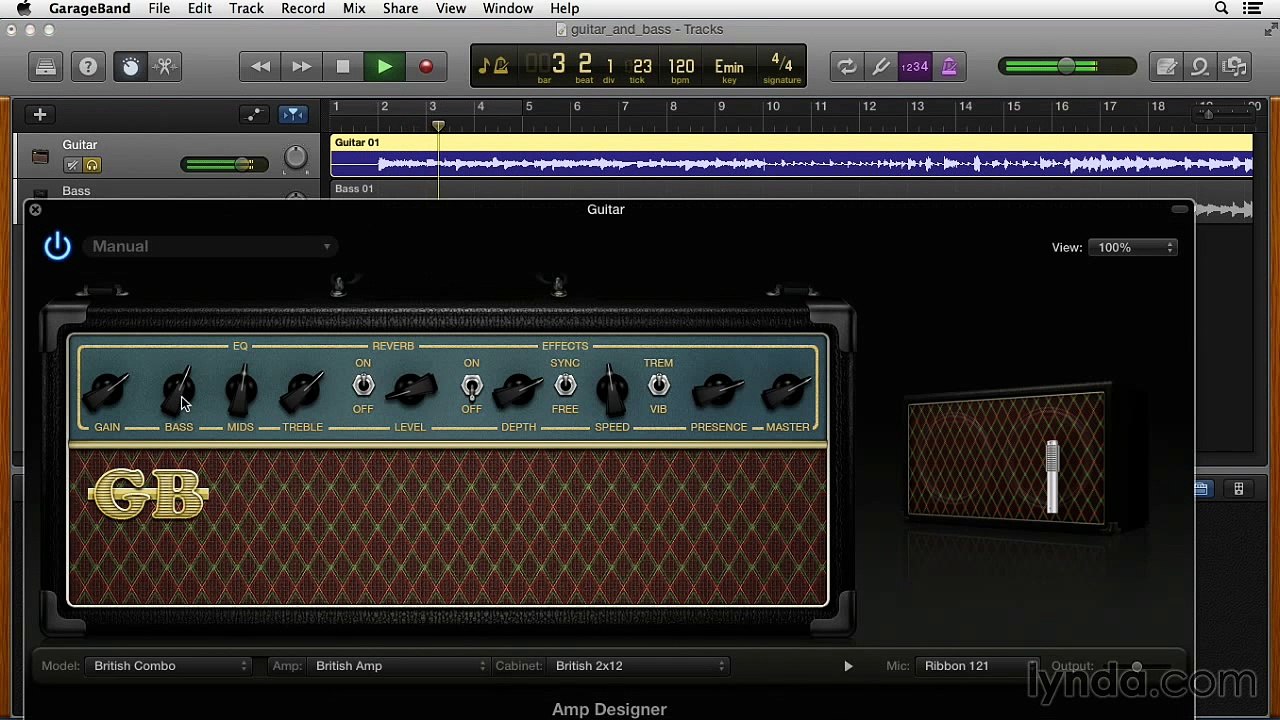Flip the Effects ON/OFF switch
The width and height of the screenshot is (1280, 720).
pos(471,386)
